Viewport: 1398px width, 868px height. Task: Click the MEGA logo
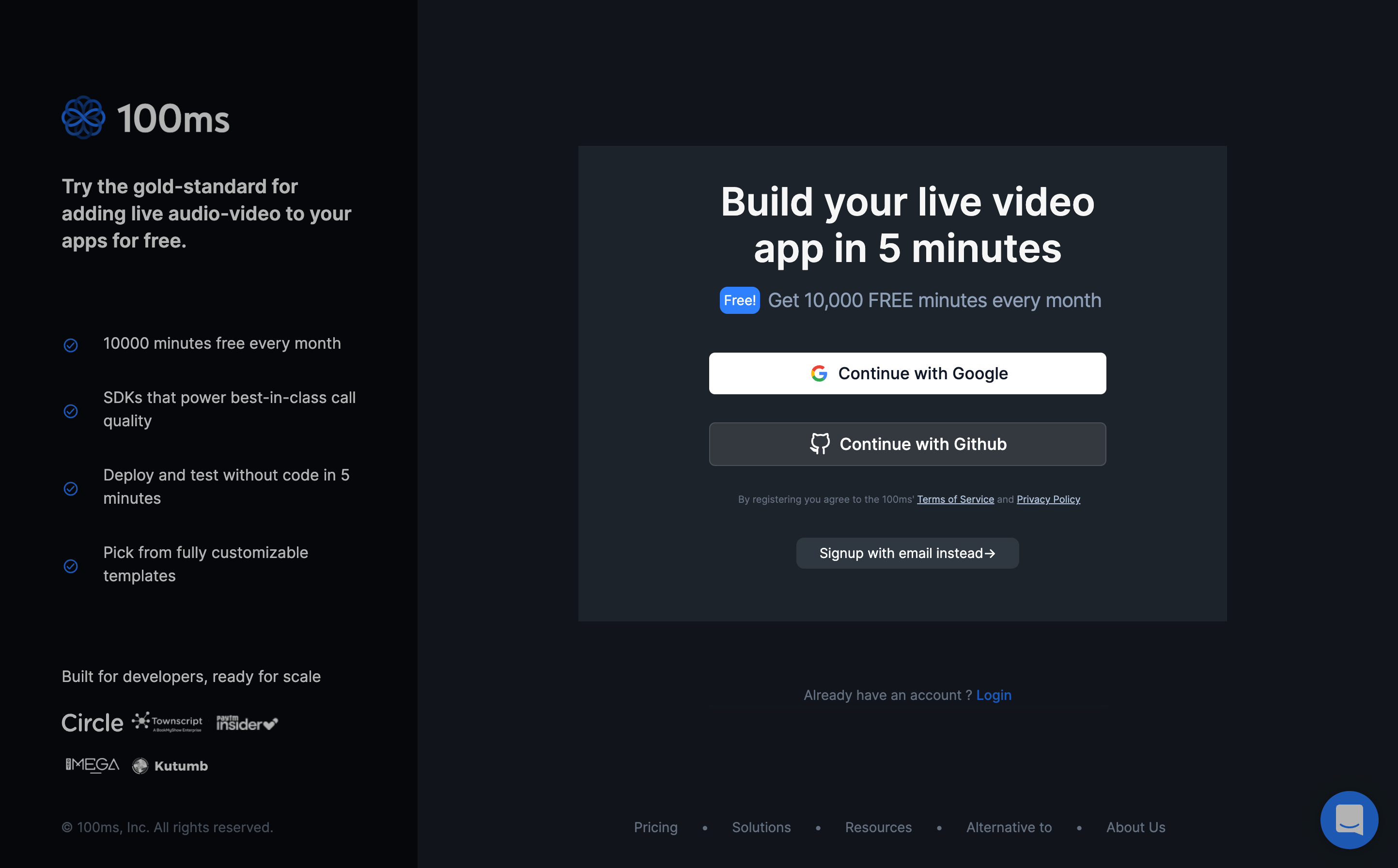(x=93, y=765)
